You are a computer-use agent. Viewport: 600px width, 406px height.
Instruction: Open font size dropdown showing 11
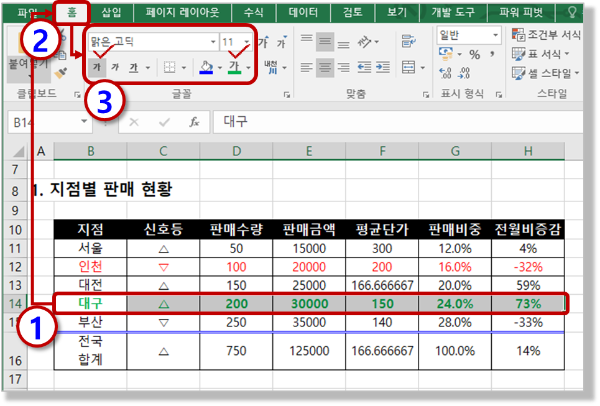coord(247,42)
